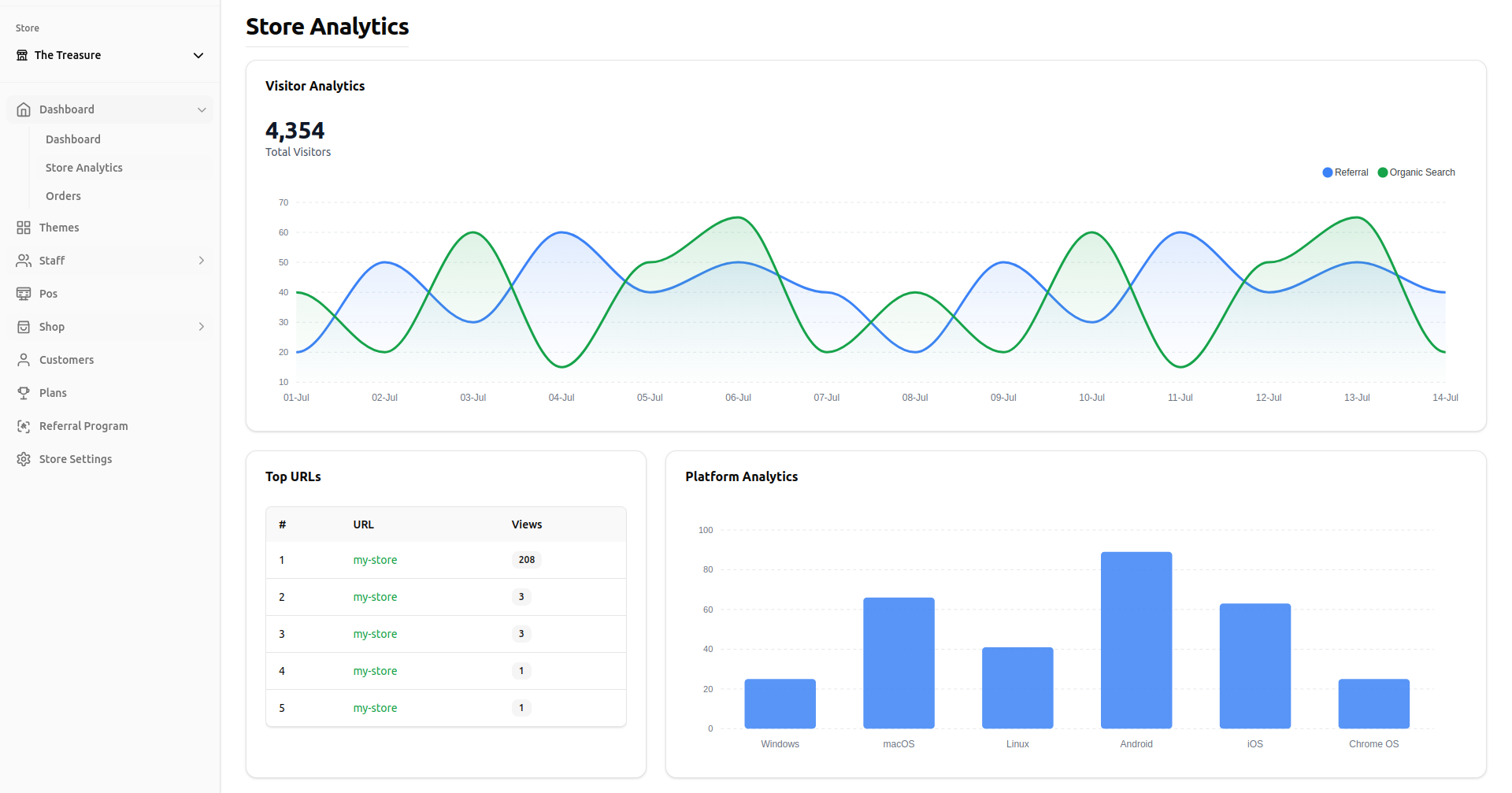Viewport: 1512px width, 793px height.
Task: Toggle the Organic Search legend series
Action: click(x=1416, y=172)
